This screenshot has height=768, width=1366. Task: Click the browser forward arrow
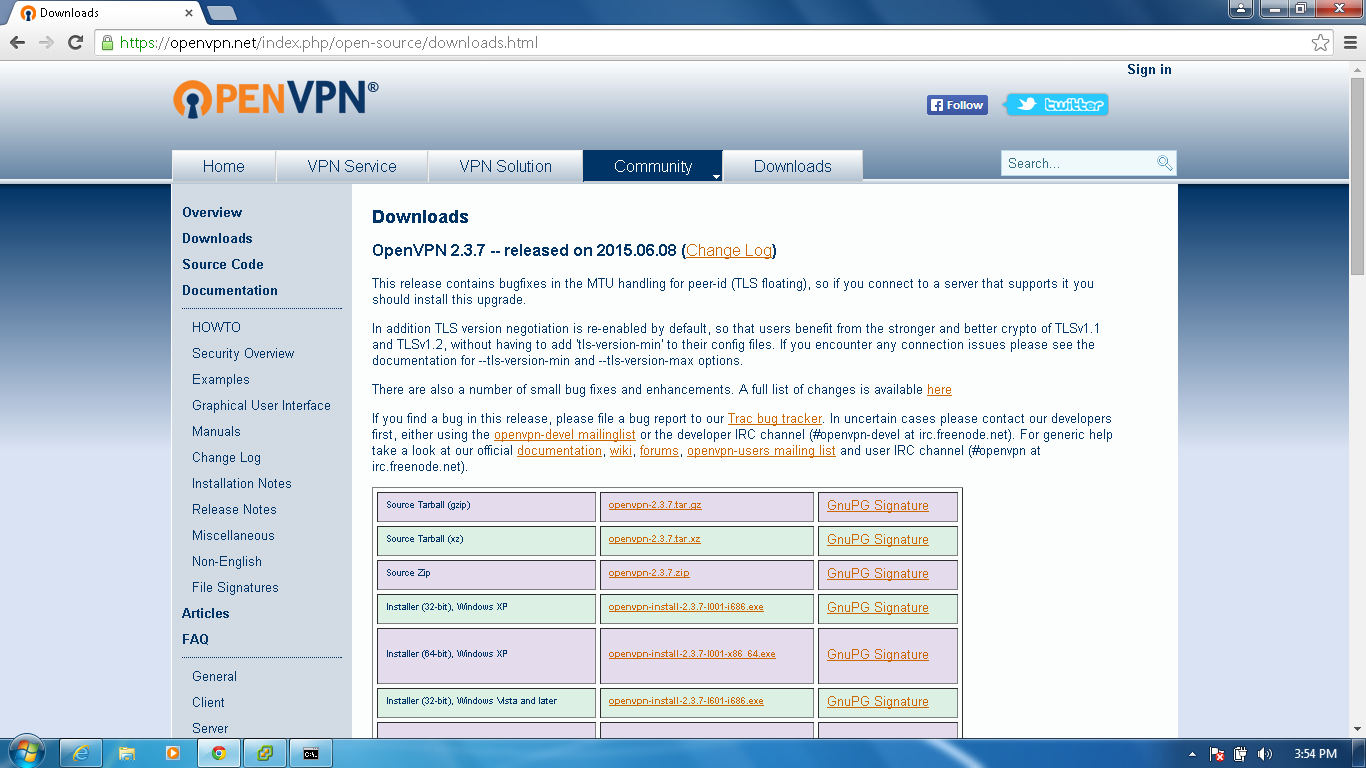(46, 43)
